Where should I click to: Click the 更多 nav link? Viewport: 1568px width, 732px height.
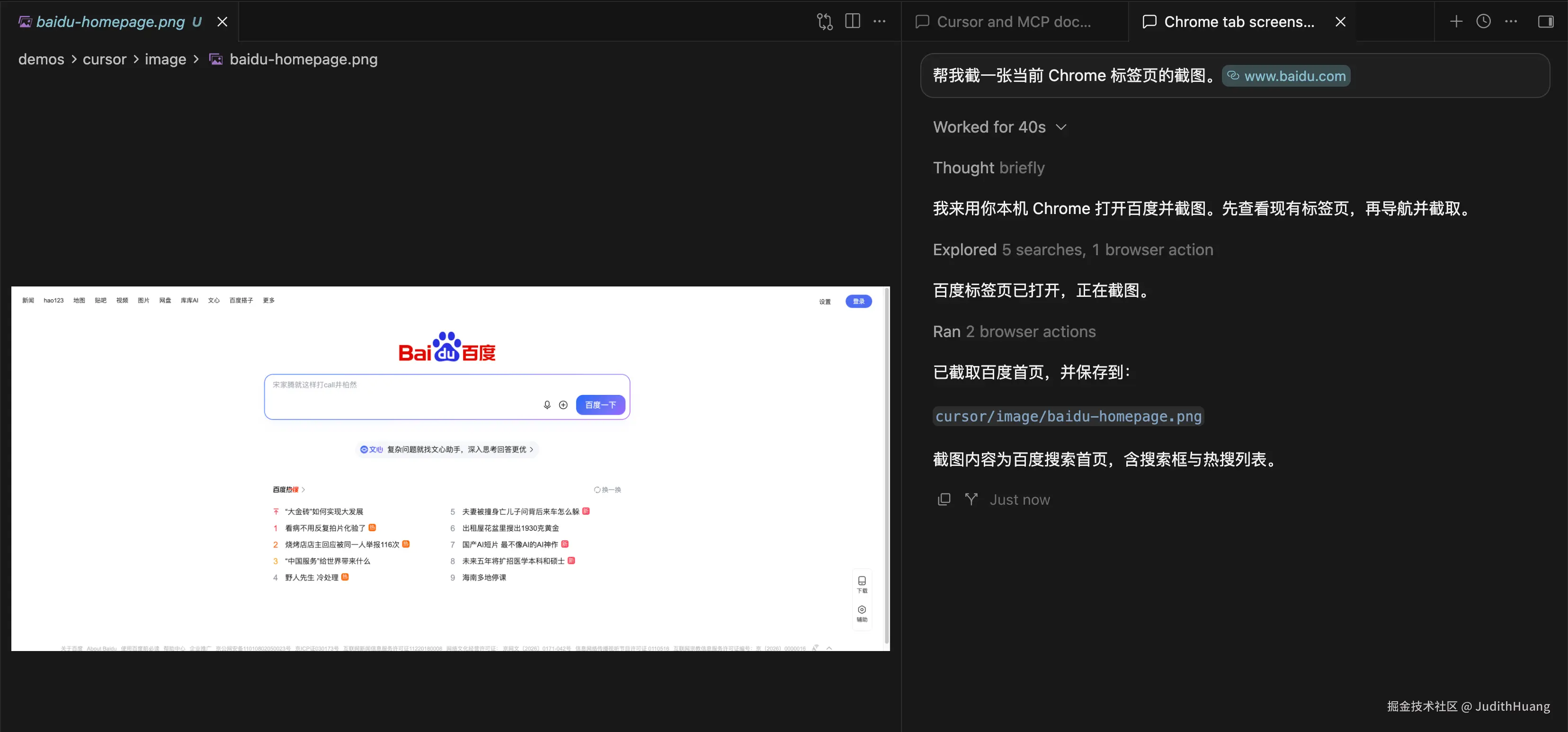coord(269,300)
